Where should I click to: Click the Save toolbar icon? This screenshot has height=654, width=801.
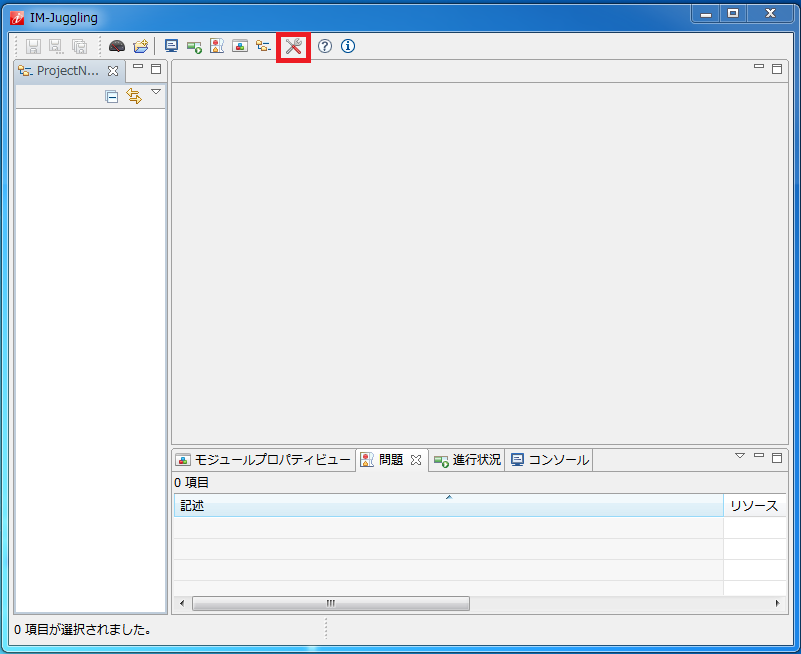33,46
